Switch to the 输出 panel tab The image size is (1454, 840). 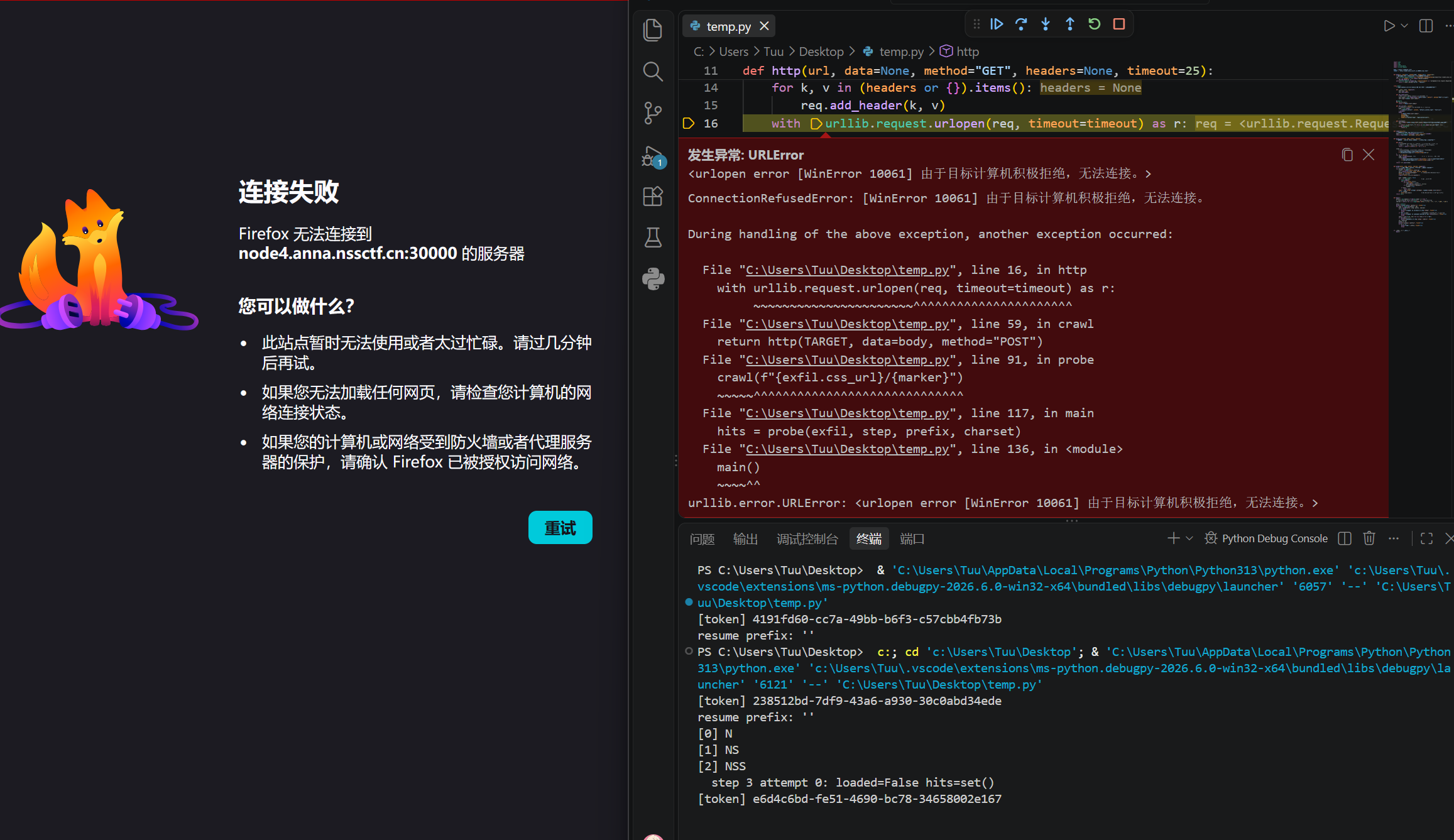click(745, 539)
